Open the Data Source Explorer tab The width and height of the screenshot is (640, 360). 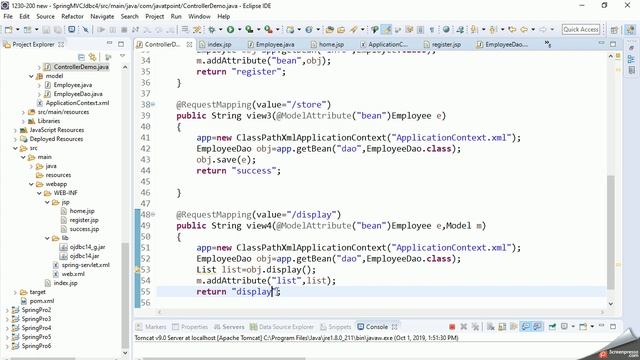(282, 327)
